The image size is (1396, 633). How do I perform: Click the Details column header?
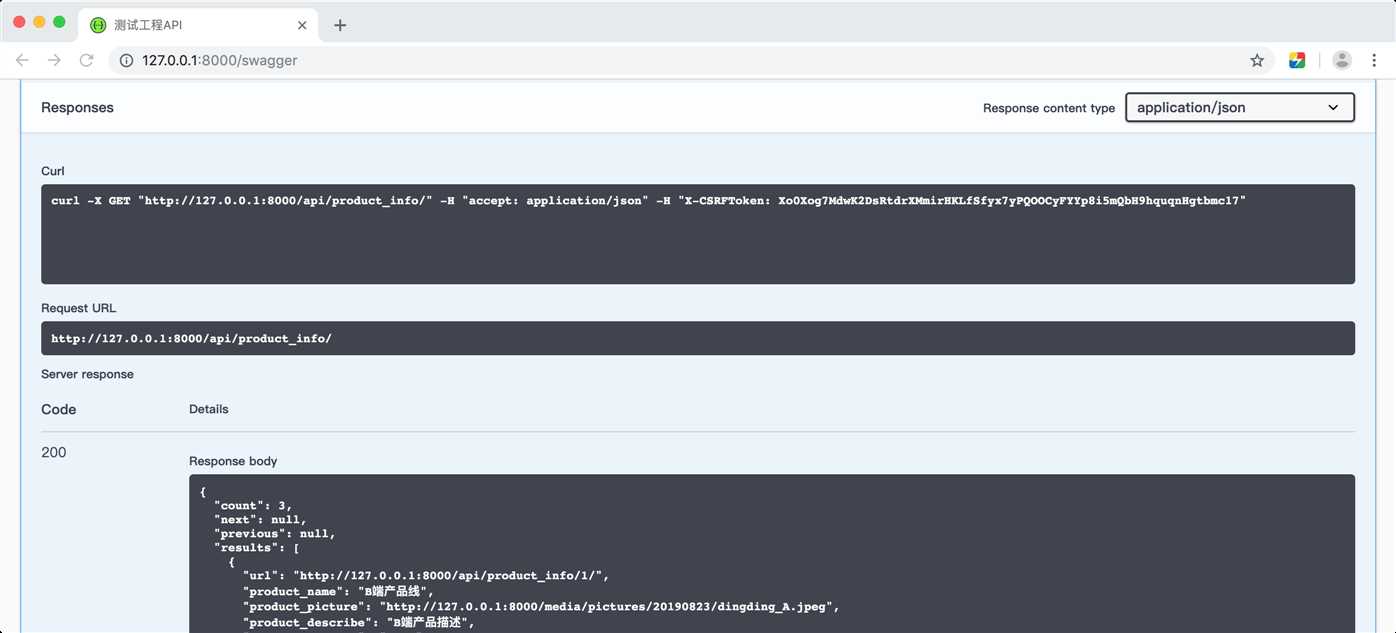pyautogui.click(x=209, y=409)
